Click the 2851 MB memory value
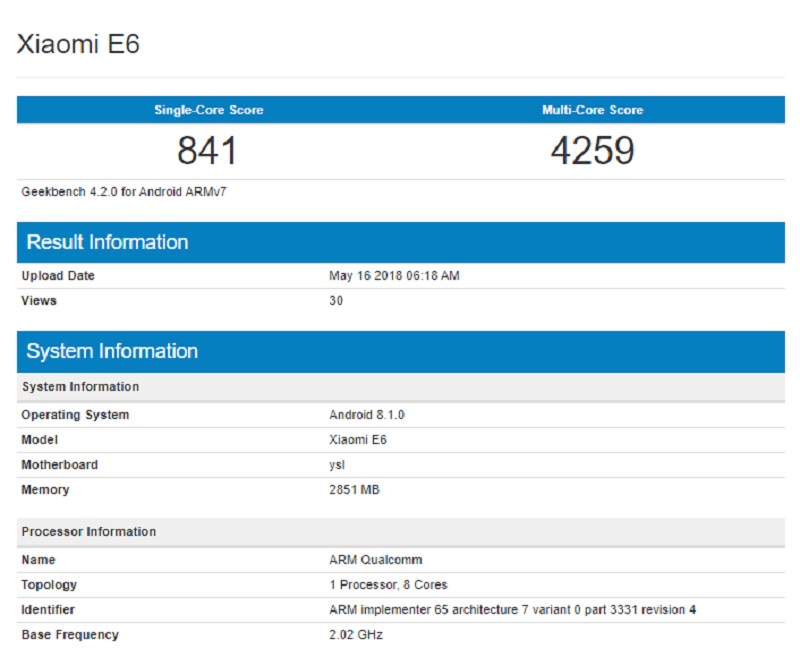Image resolution: width=800 pixels, height=649 pixels. (x=354, y=490)
